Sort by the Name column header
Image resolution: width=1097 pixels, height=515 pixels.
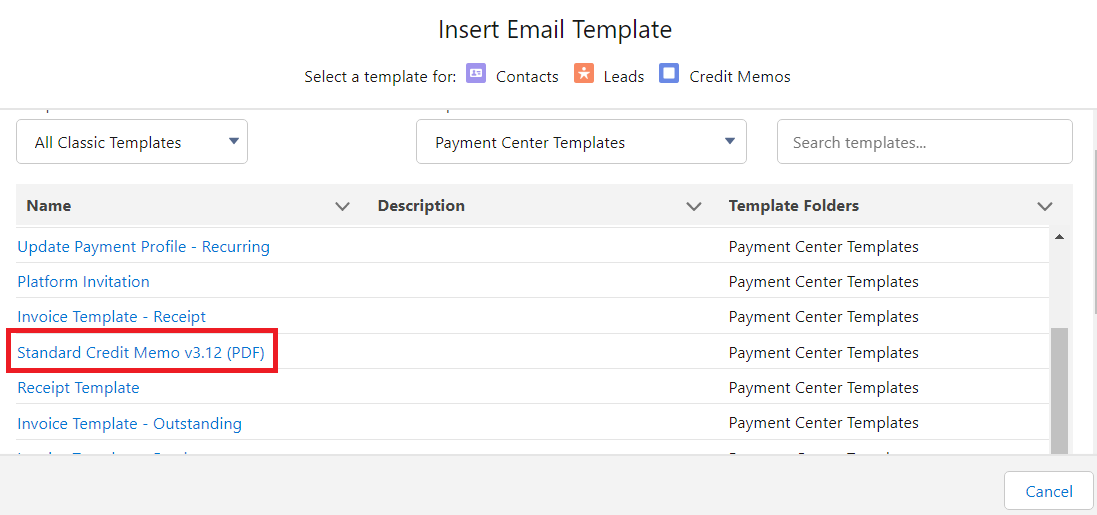[x=49, y=206]
